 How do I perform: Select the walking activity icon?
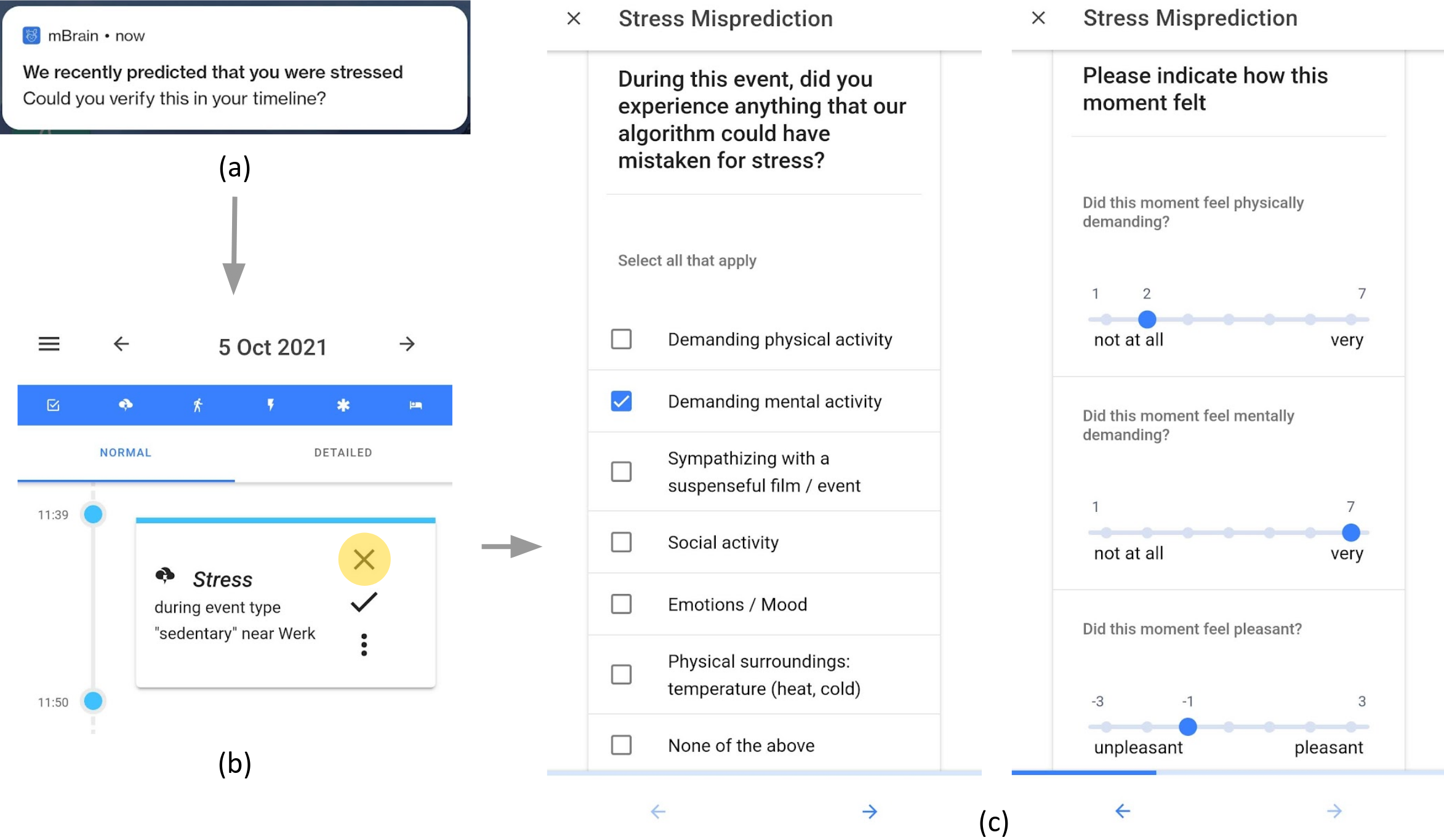tap(198, 405)
